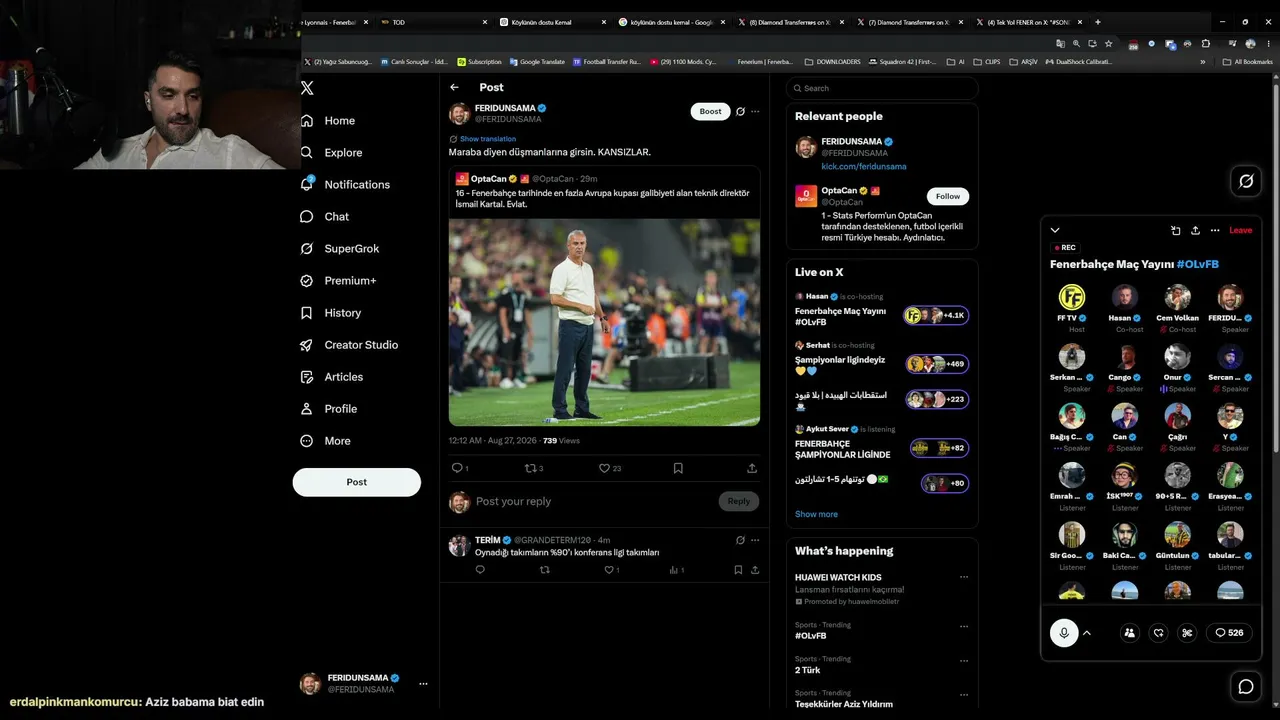Pop out the Space panel with the arrow icon

1176,230
